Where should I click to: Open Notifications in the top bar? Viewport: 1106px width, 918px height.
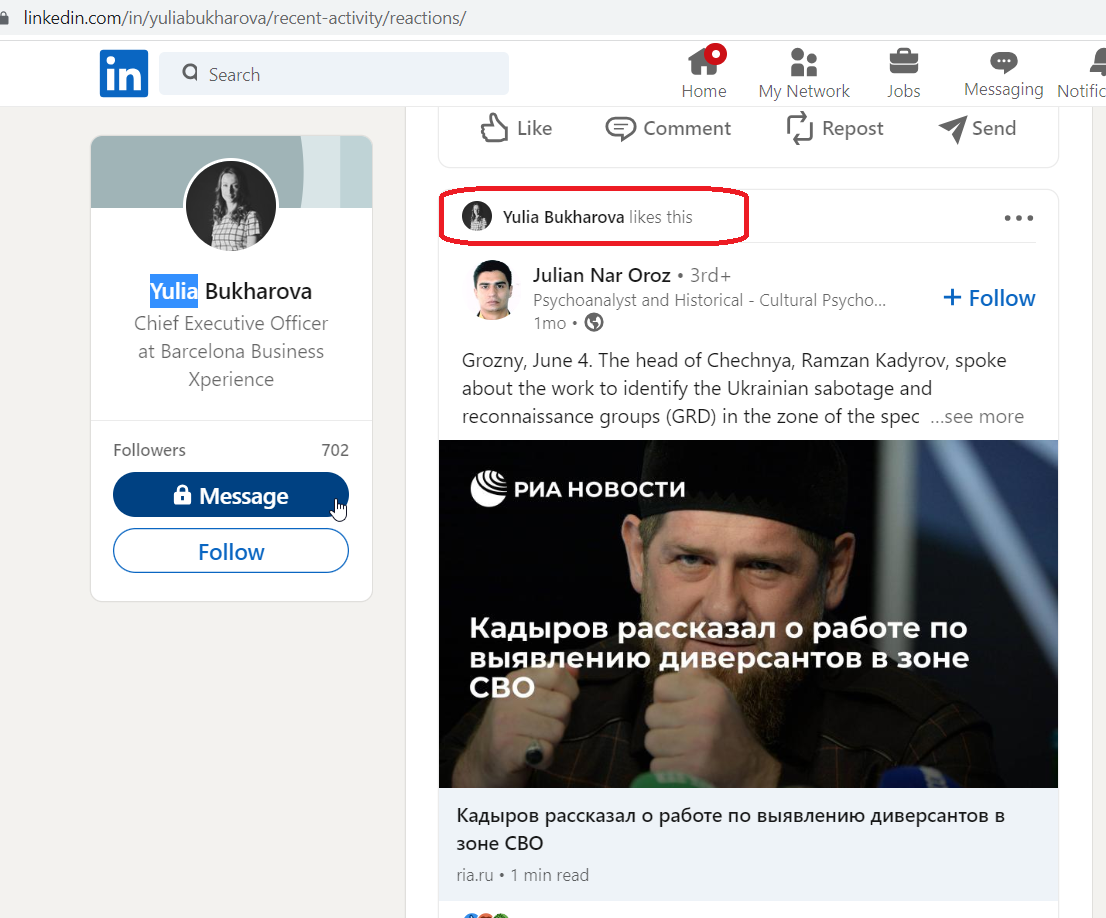(1082, 73)
